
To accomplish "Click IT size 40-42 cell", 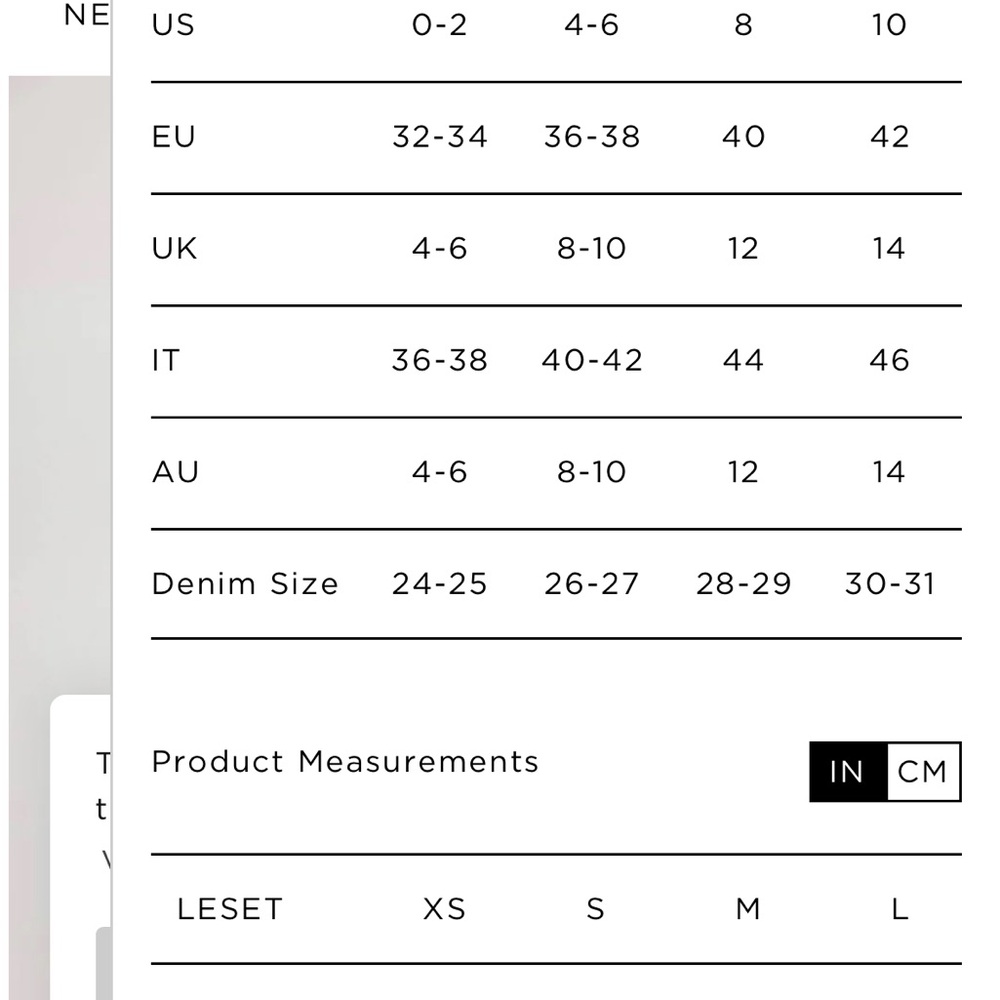I will pos(592,360).
